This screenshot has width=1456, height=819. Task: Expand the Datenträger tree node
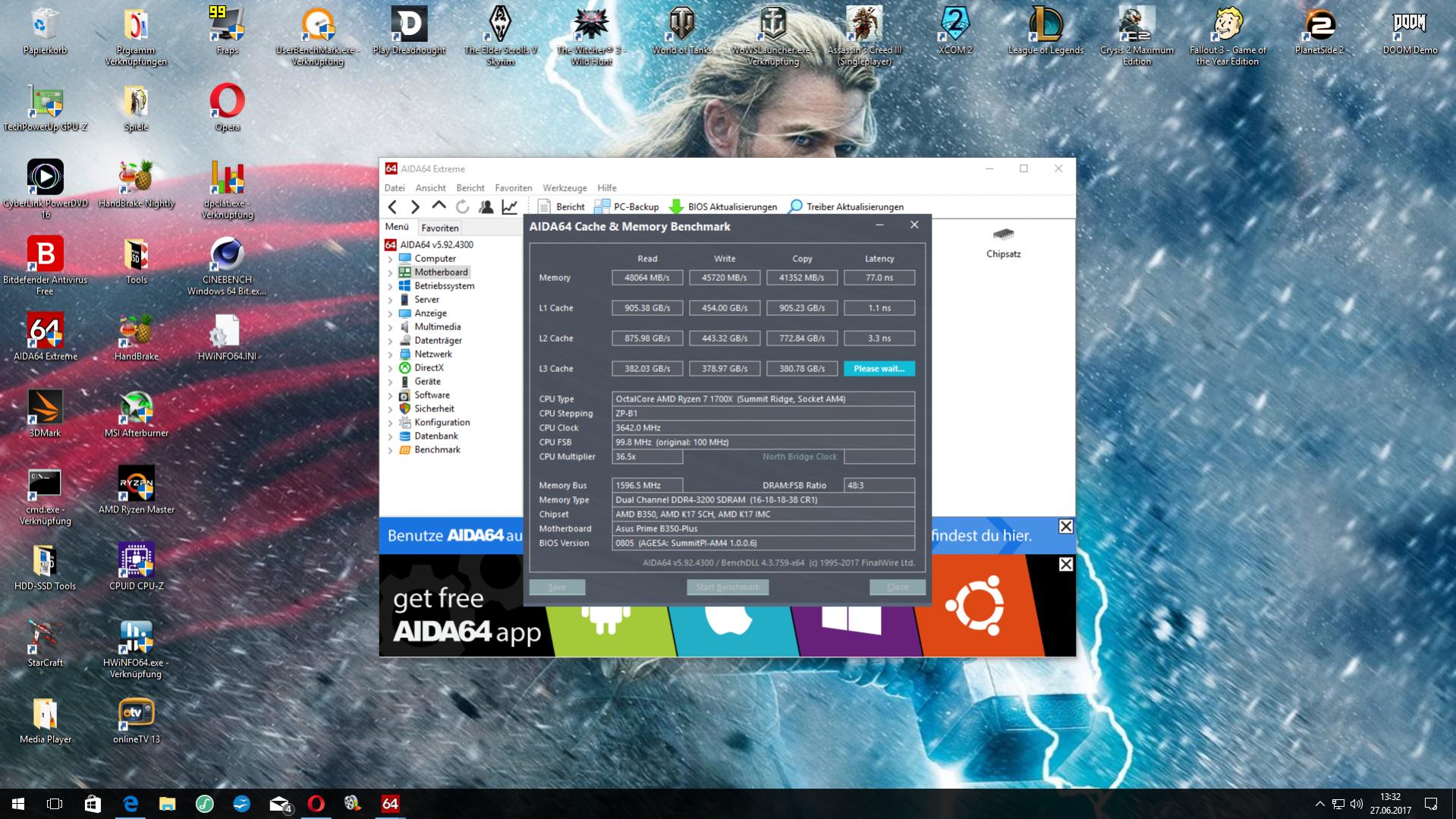(390, 341)
